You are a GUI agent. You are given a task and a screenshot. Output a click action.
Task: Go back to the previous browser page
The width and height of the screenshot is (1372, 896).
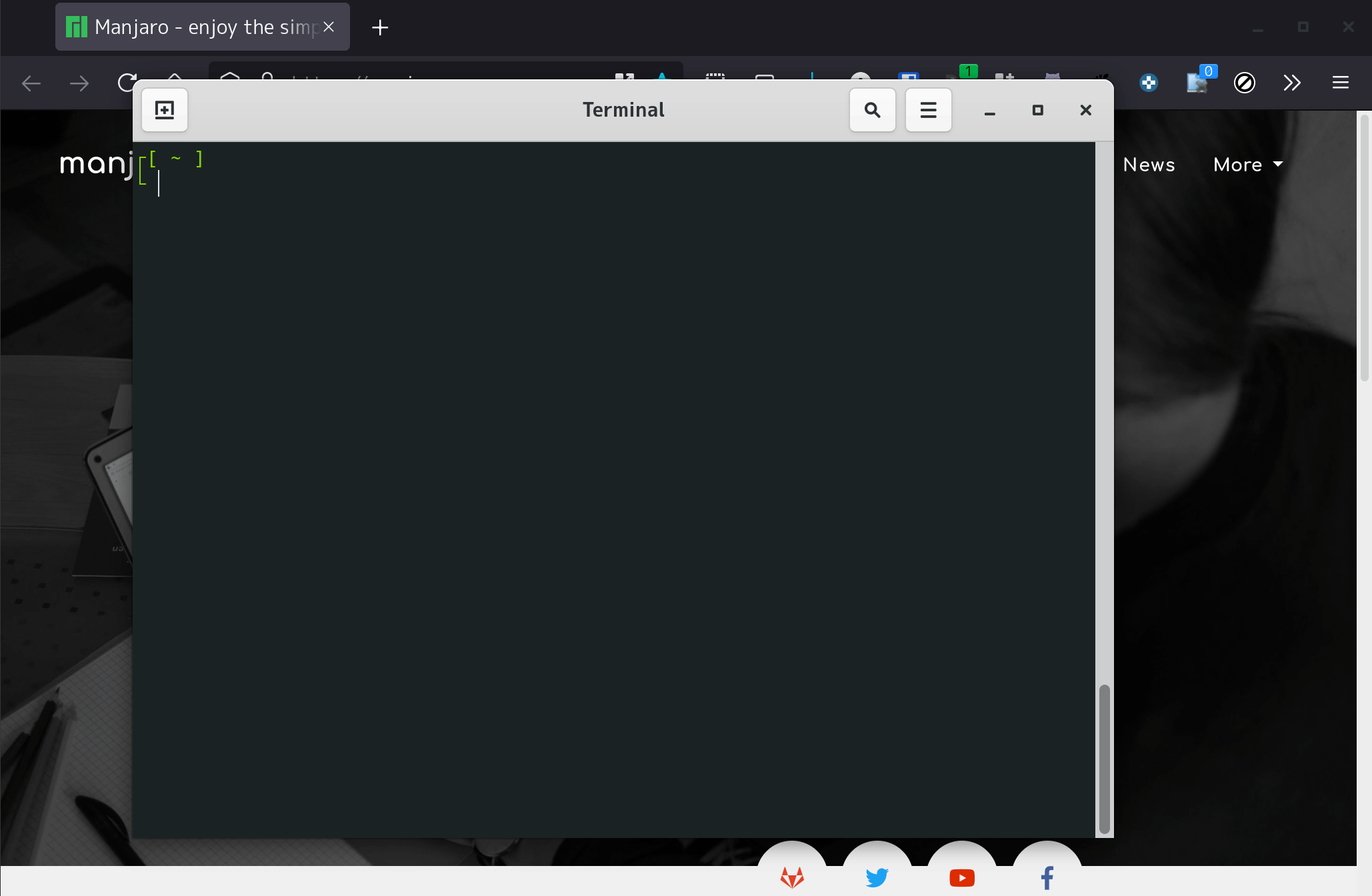31,83
